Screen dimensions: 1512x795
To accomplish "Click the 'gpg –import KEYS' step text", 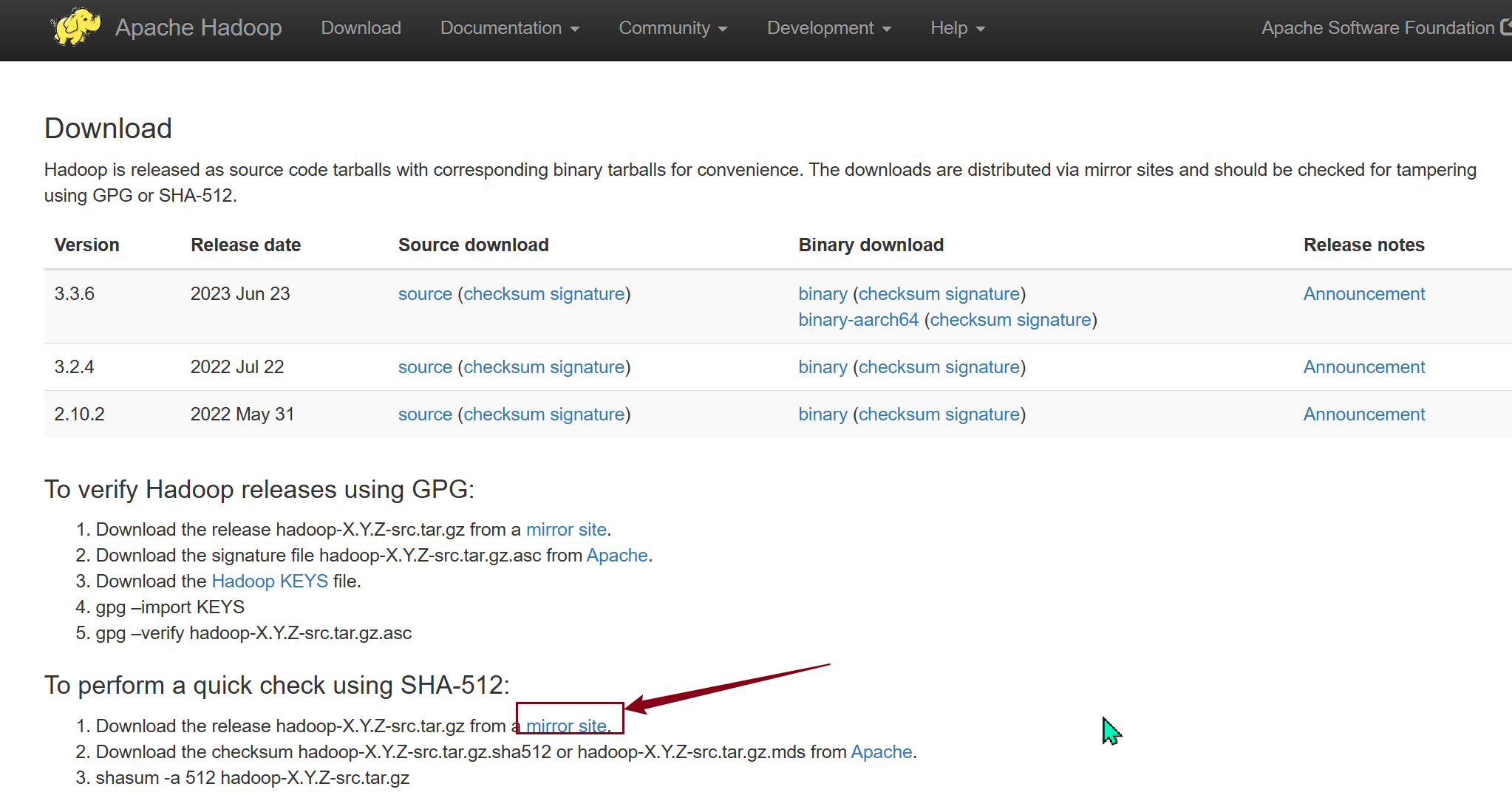I will pyautogui.click(x=170, y=607).
